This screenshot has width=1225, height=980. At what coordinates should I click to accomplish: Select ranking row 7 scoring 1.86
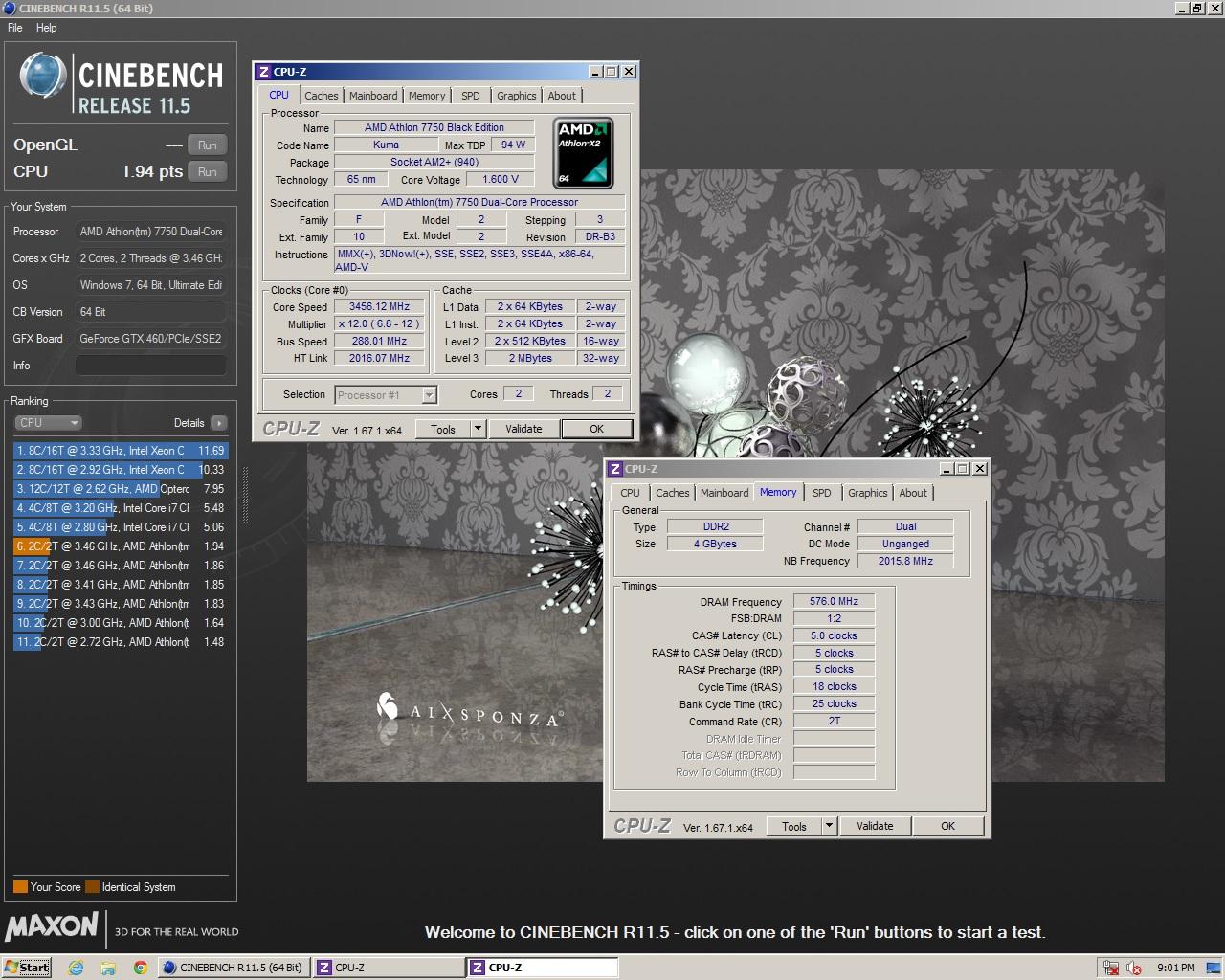point(121,566)
